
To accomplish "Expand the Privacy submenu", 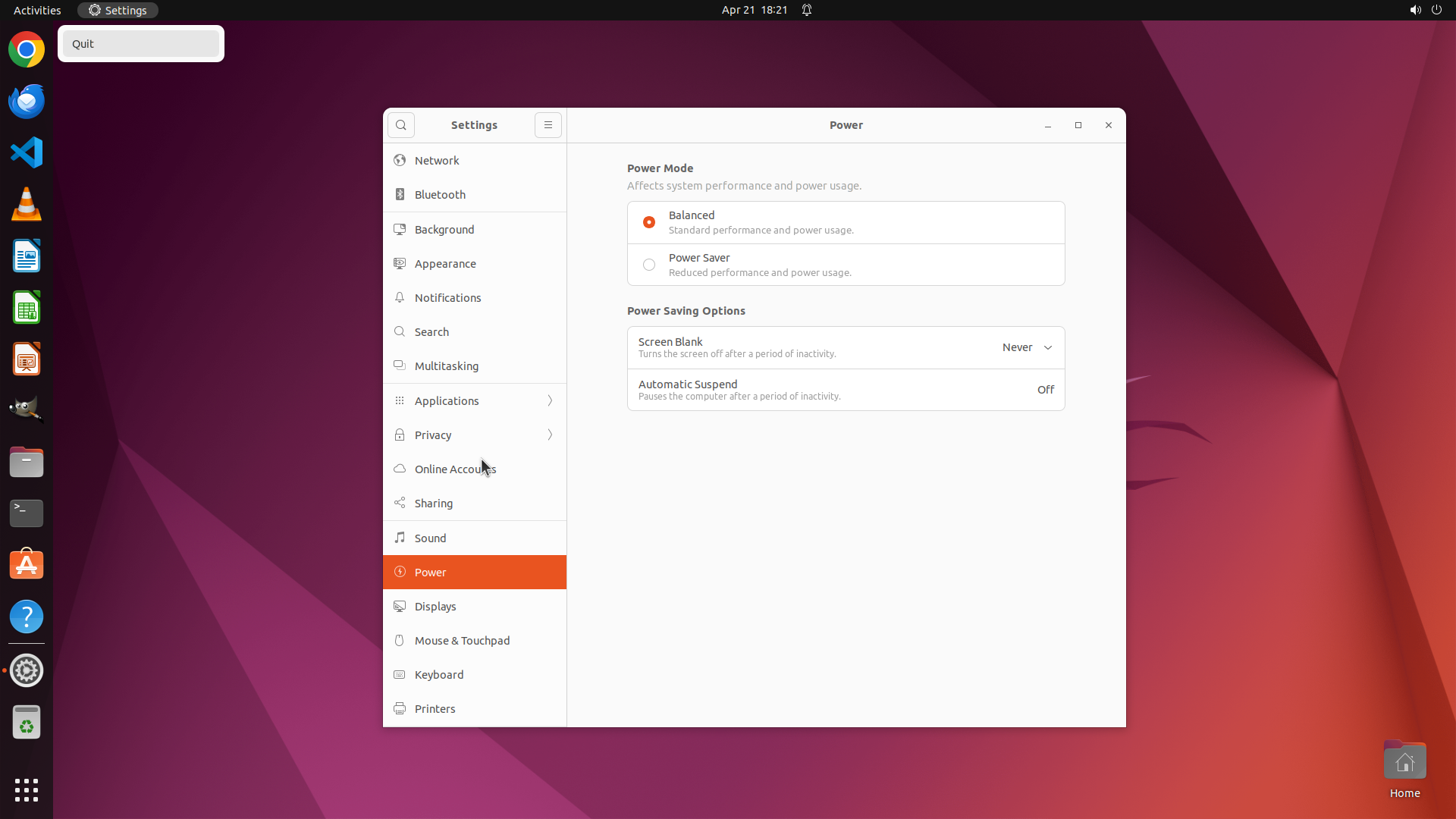I will 474,435.
